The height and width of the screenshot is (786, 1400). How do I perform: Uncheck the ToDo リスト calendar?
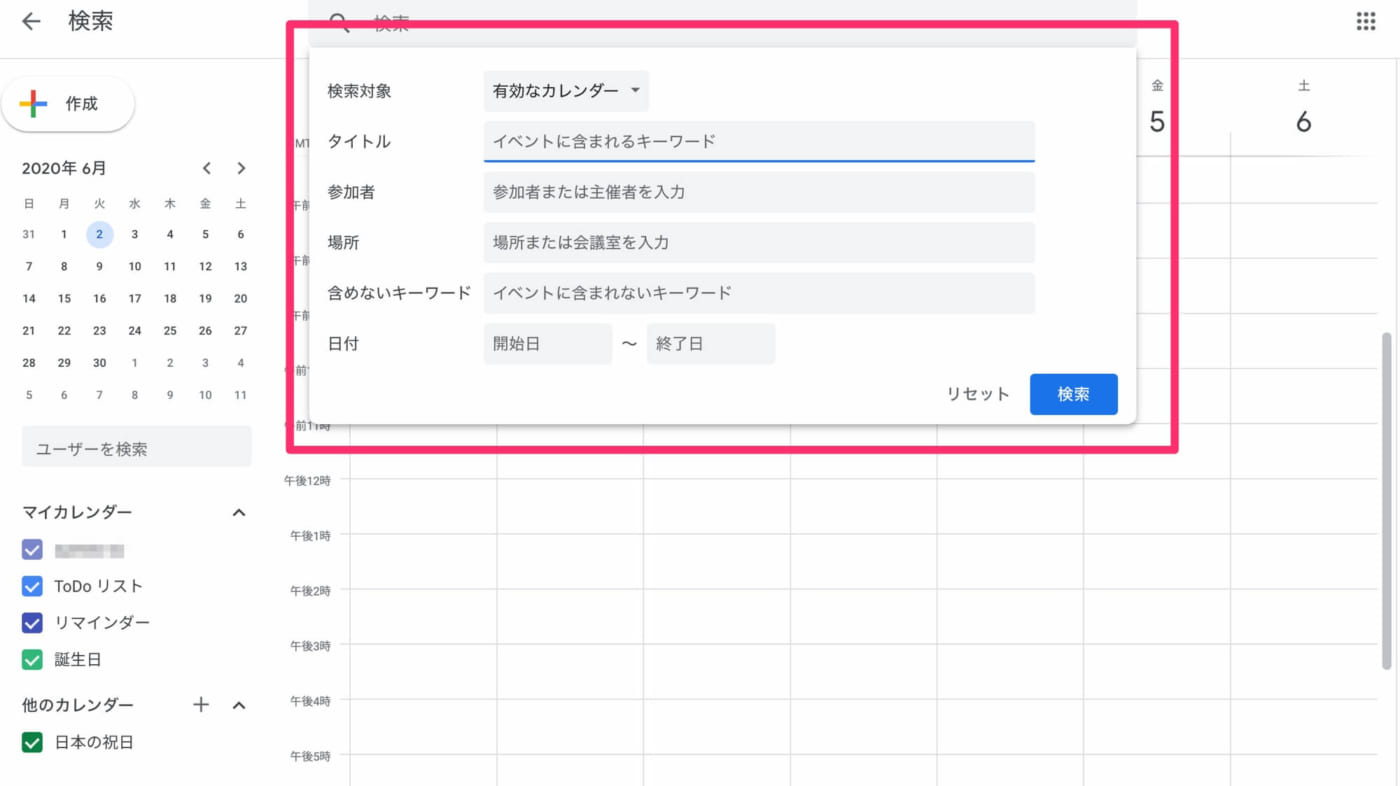[x=32, y=586]
